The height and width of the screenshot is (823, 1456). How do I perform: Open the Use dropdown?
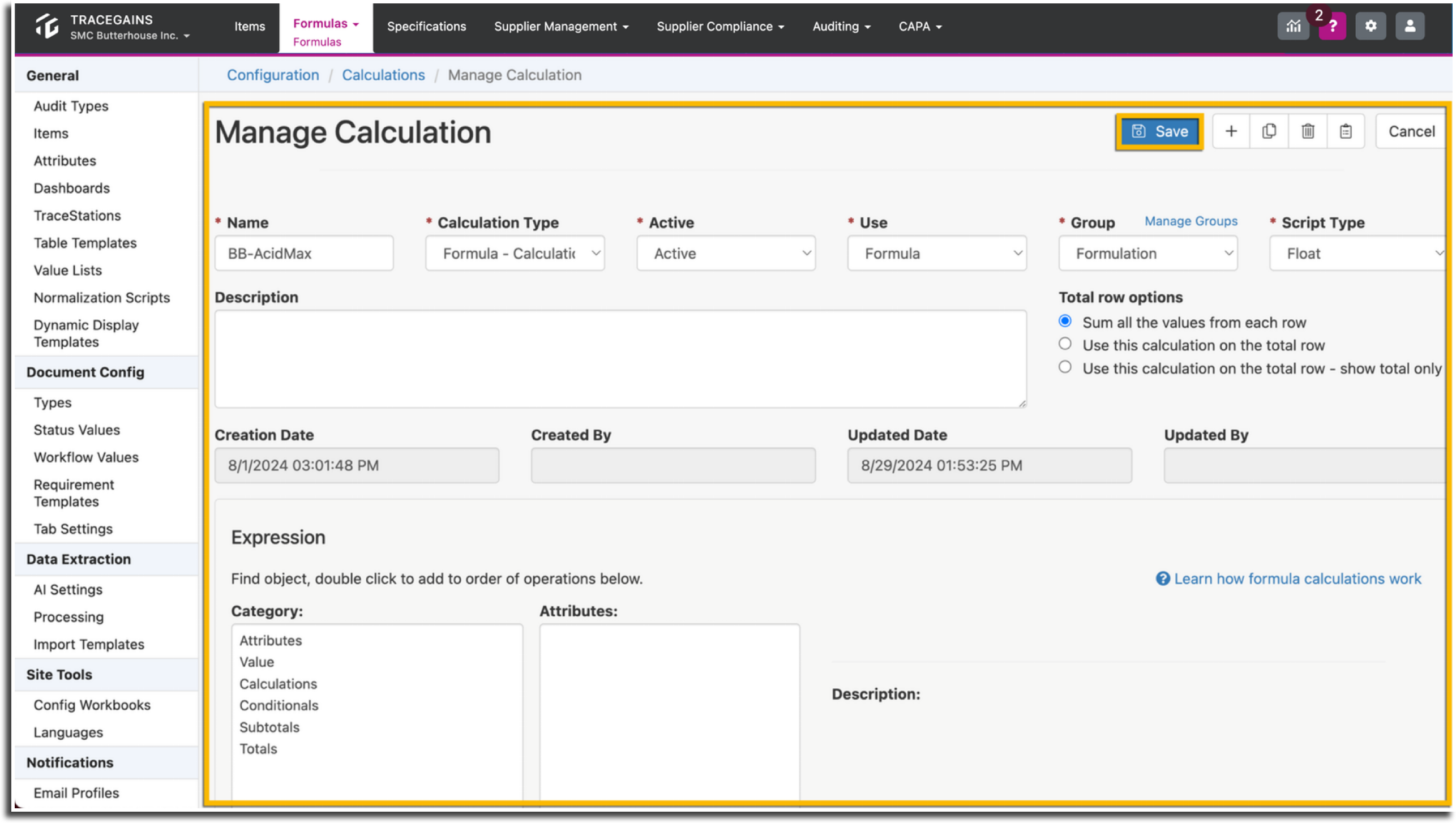click(x=936, y=254)
